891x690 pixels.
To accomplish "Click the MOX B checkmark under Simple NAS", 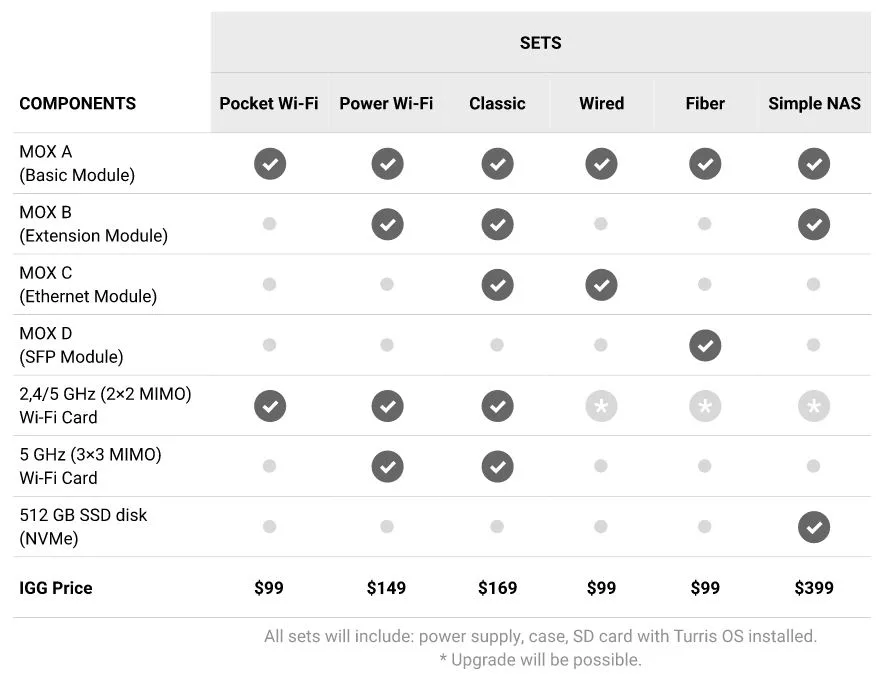I will (814, 225).
